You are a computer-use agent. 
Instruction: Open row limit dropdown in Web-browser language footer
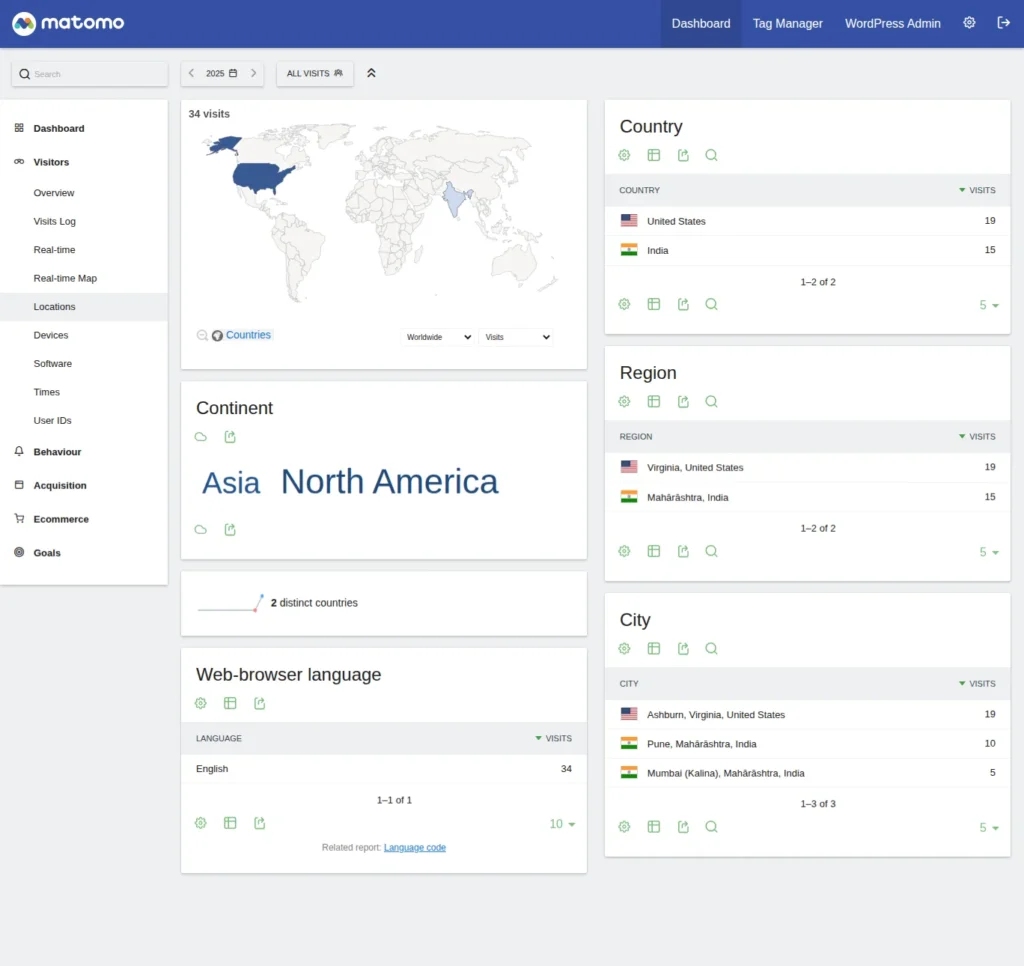(x=563, y=824)
